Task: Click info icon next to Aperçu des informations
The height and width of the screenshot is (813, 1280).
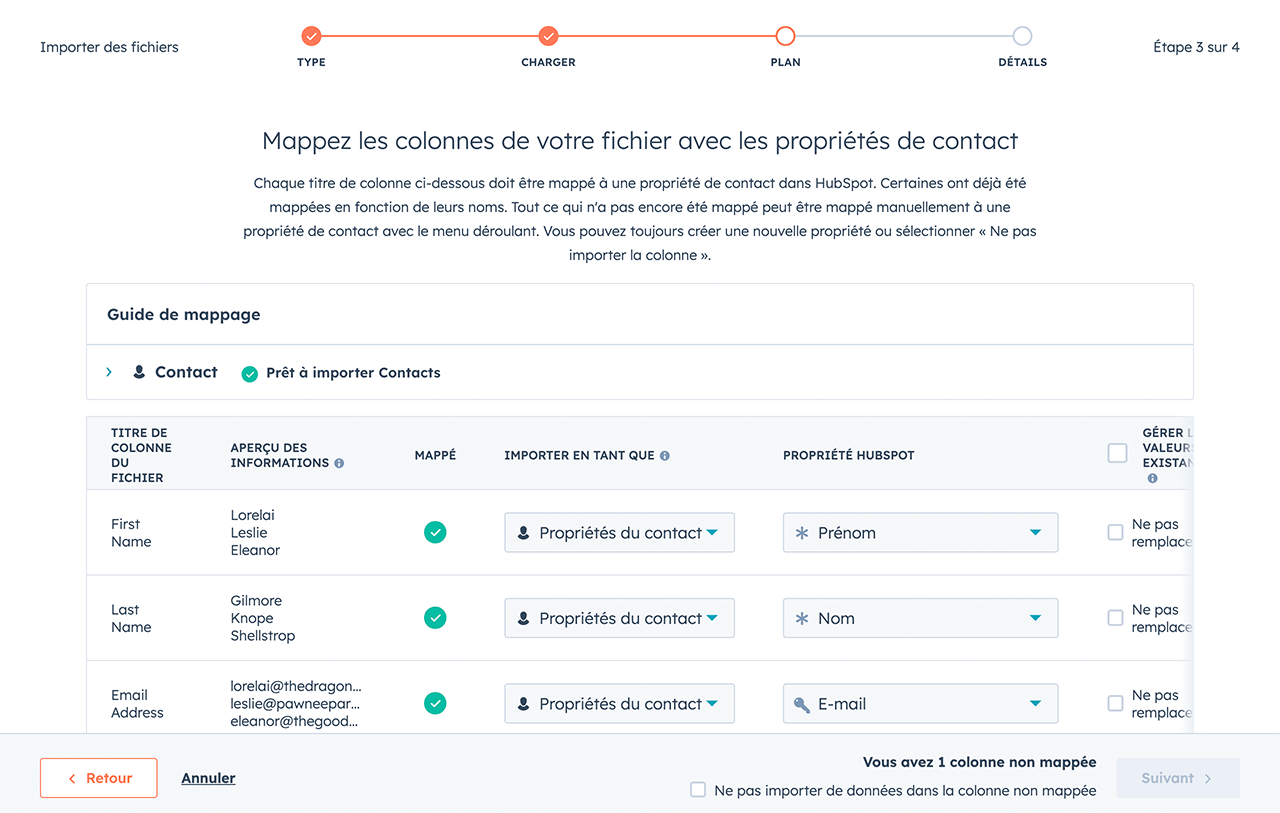Action: [x=339, y=463]
